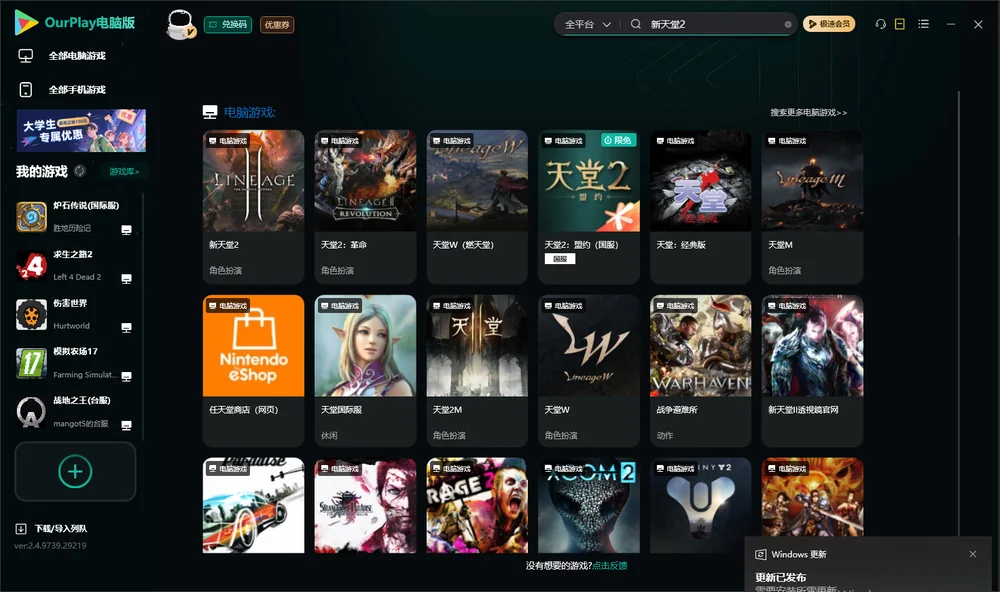1000x592 pixels.
Task: Open the Burnout Paradise racing car card
Action: click(x=253, y=505)
